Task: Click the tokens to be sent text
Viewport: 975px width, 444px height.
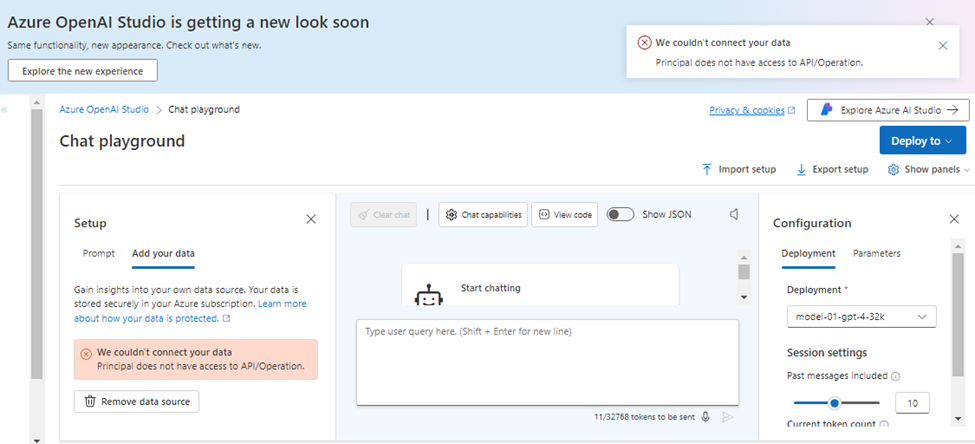Action: (644, 417)
